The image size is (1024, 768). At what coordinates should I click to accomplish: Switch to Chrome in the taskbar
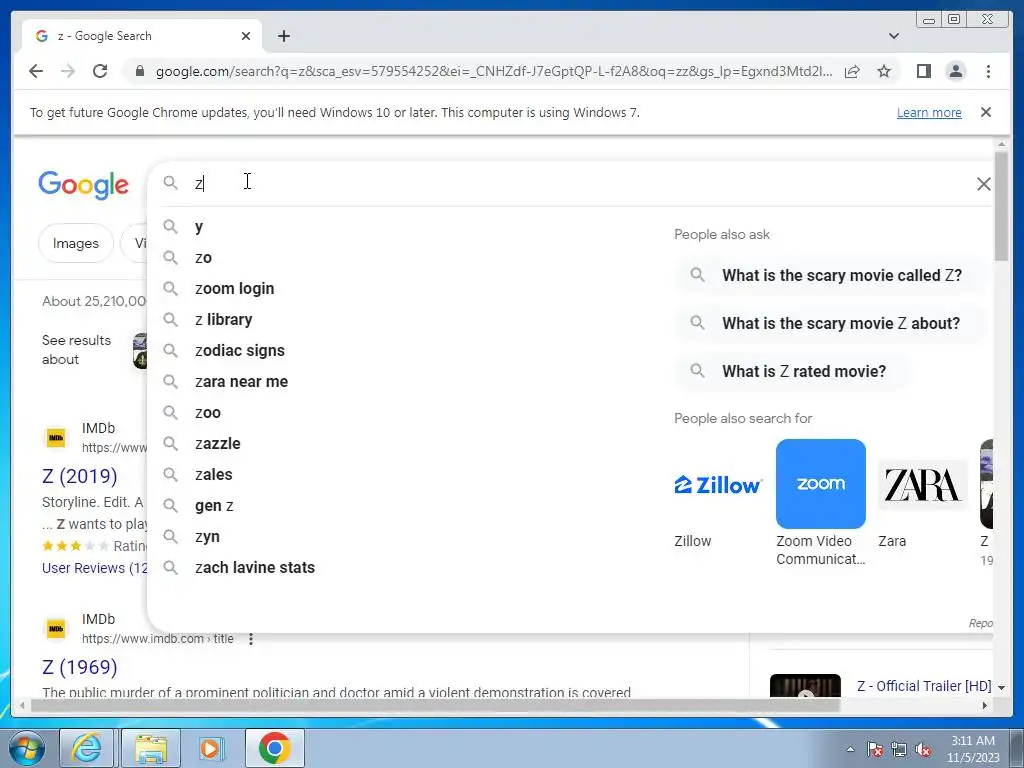274,748
